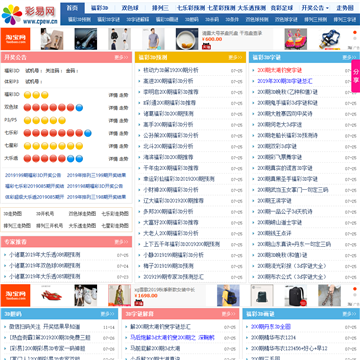Open the 走势图 navigation item
The width and height of the screenshot is (360, 360).
coord(345,8)
